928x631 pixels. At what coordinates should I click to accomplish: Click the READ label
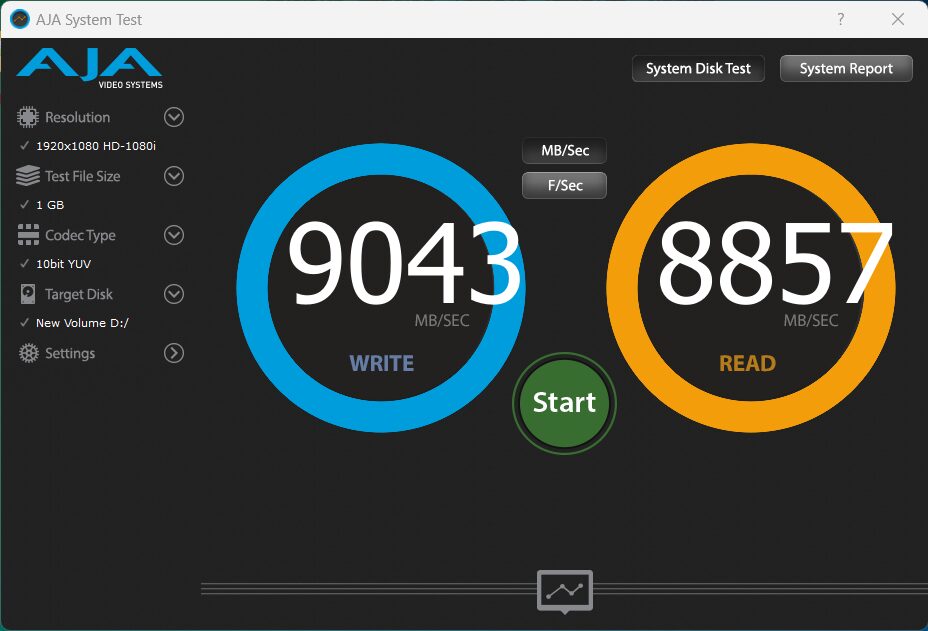(747, 363)
